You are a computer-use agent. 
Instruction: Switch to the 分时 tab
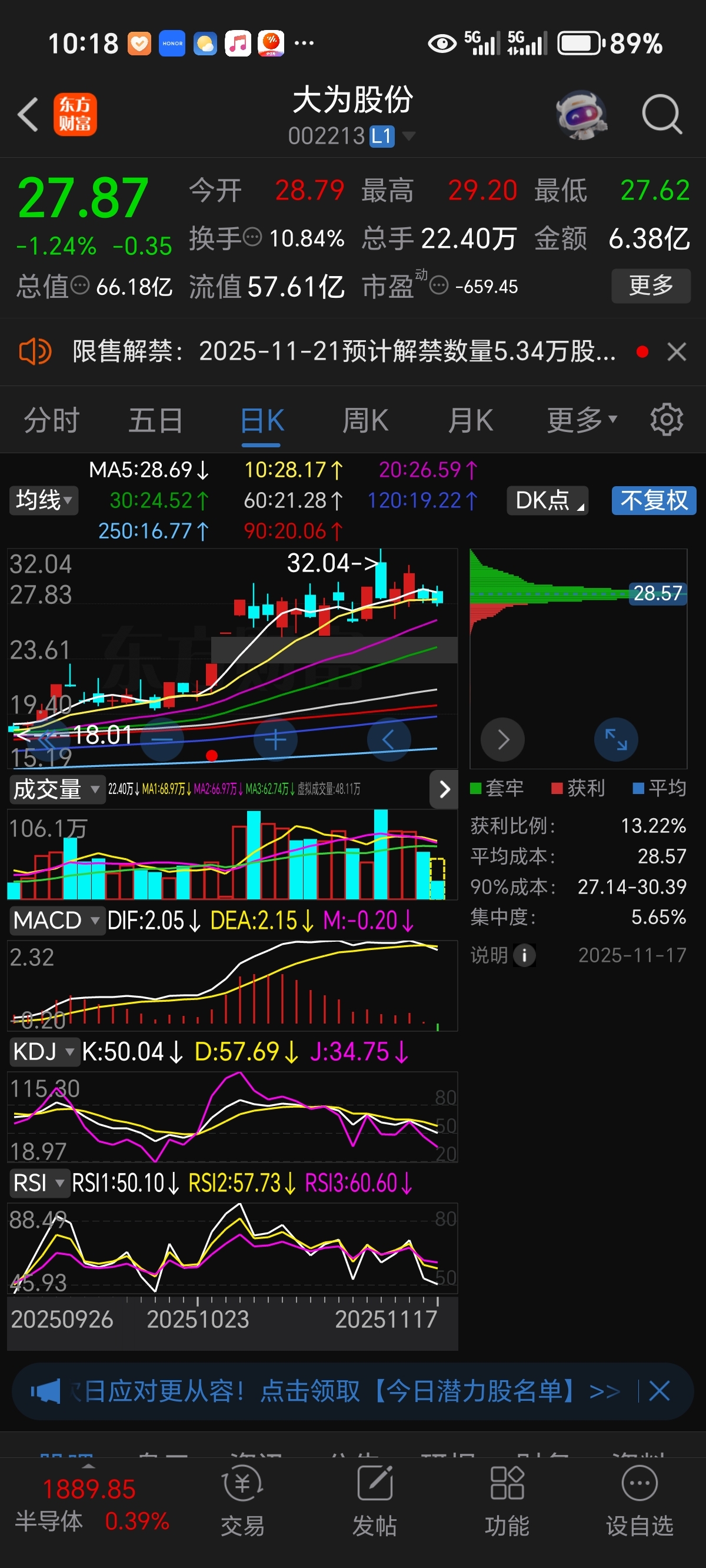(52, 420)
